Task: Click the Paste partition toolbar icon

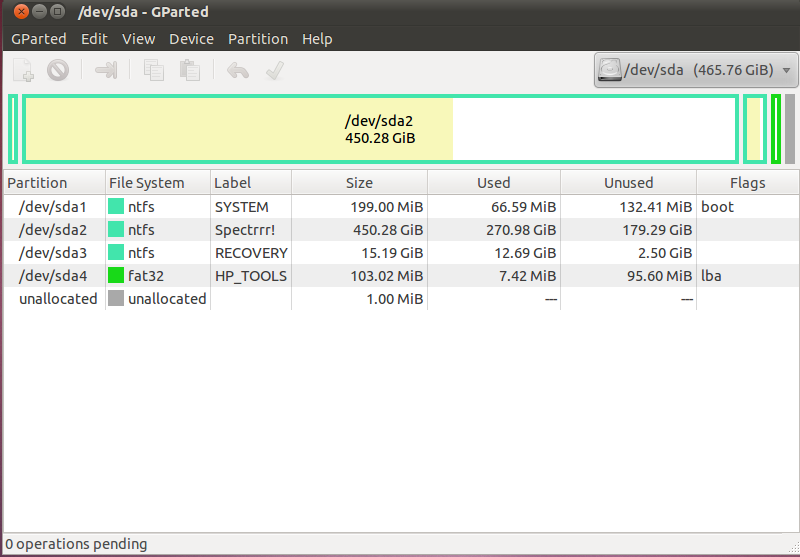Action: 189,70
